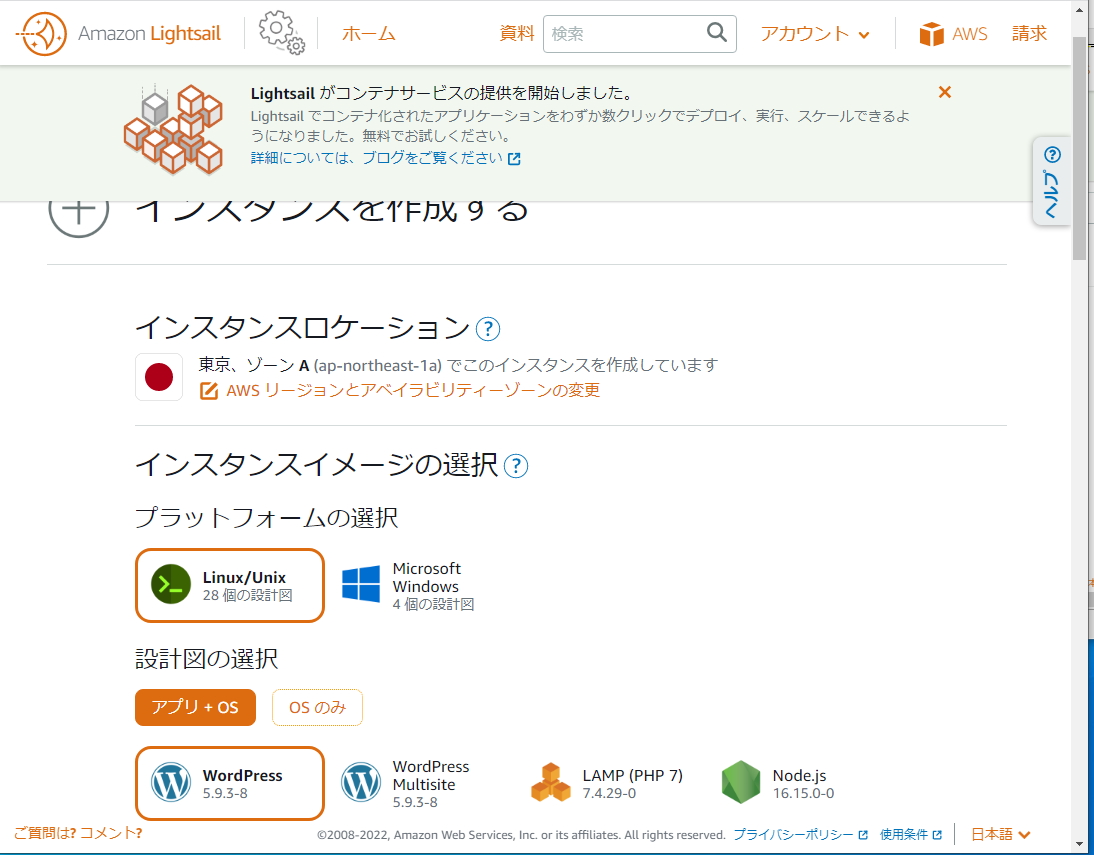The height and width of the screenshot is (855, 1094).
Task: Click the Amazon Lightsail logo
Action: [x=119, y=34]
